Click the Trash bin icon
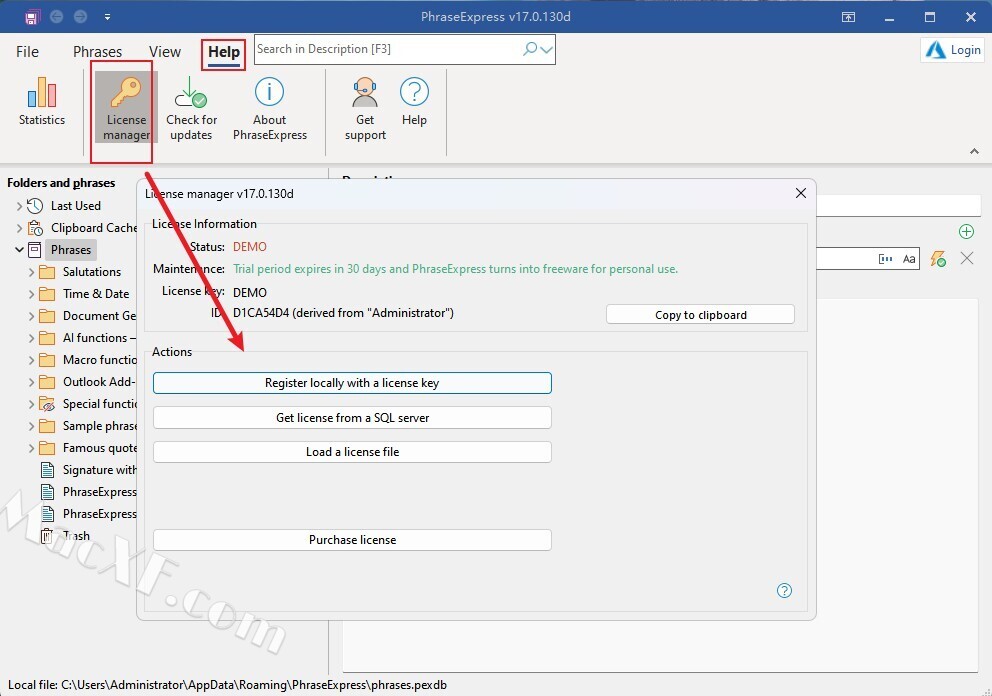The image size is (992, 696). coord(47,536)
